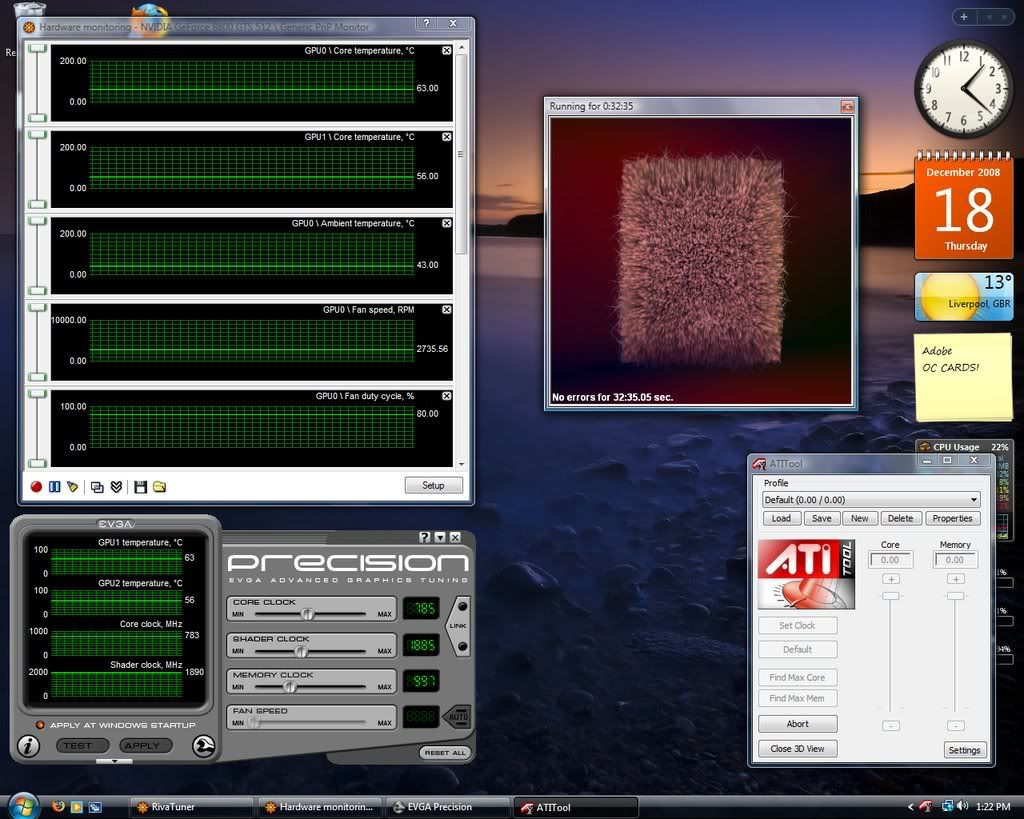Open the folder icon in Hardware monitoring toolbar
Viewport: 1024px width, 819px height.
pyautogui.click(x=158, y=487)
